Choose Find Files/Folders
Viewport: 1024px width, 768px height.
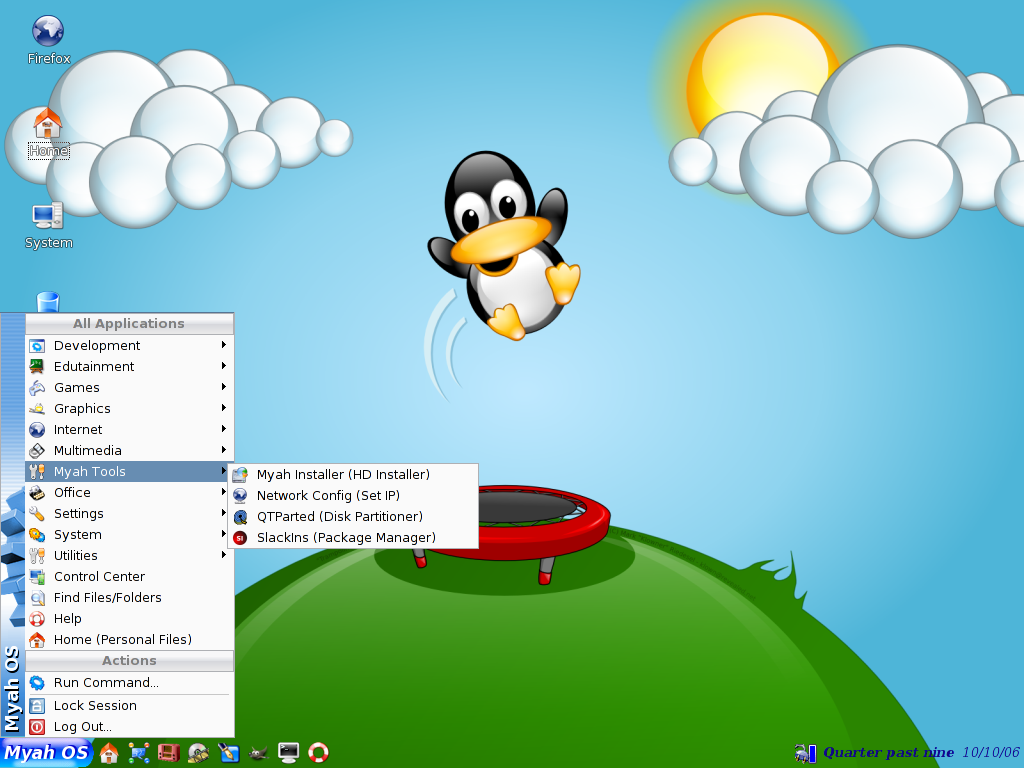pos(129,597)
